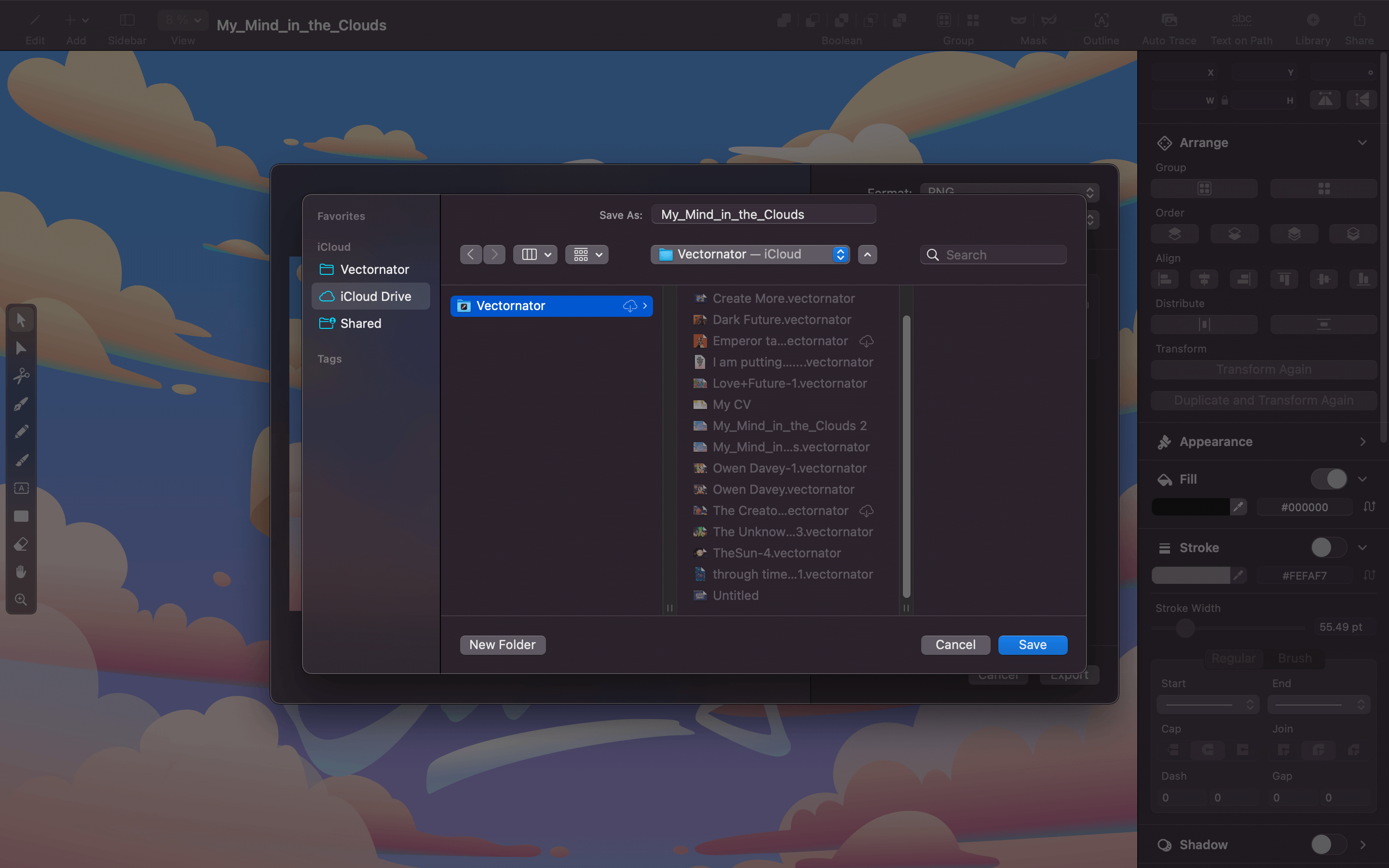This screenshot has height=868, width=1389.
Task: Click the Share toolbar icon
Action: coord(1359,21)
